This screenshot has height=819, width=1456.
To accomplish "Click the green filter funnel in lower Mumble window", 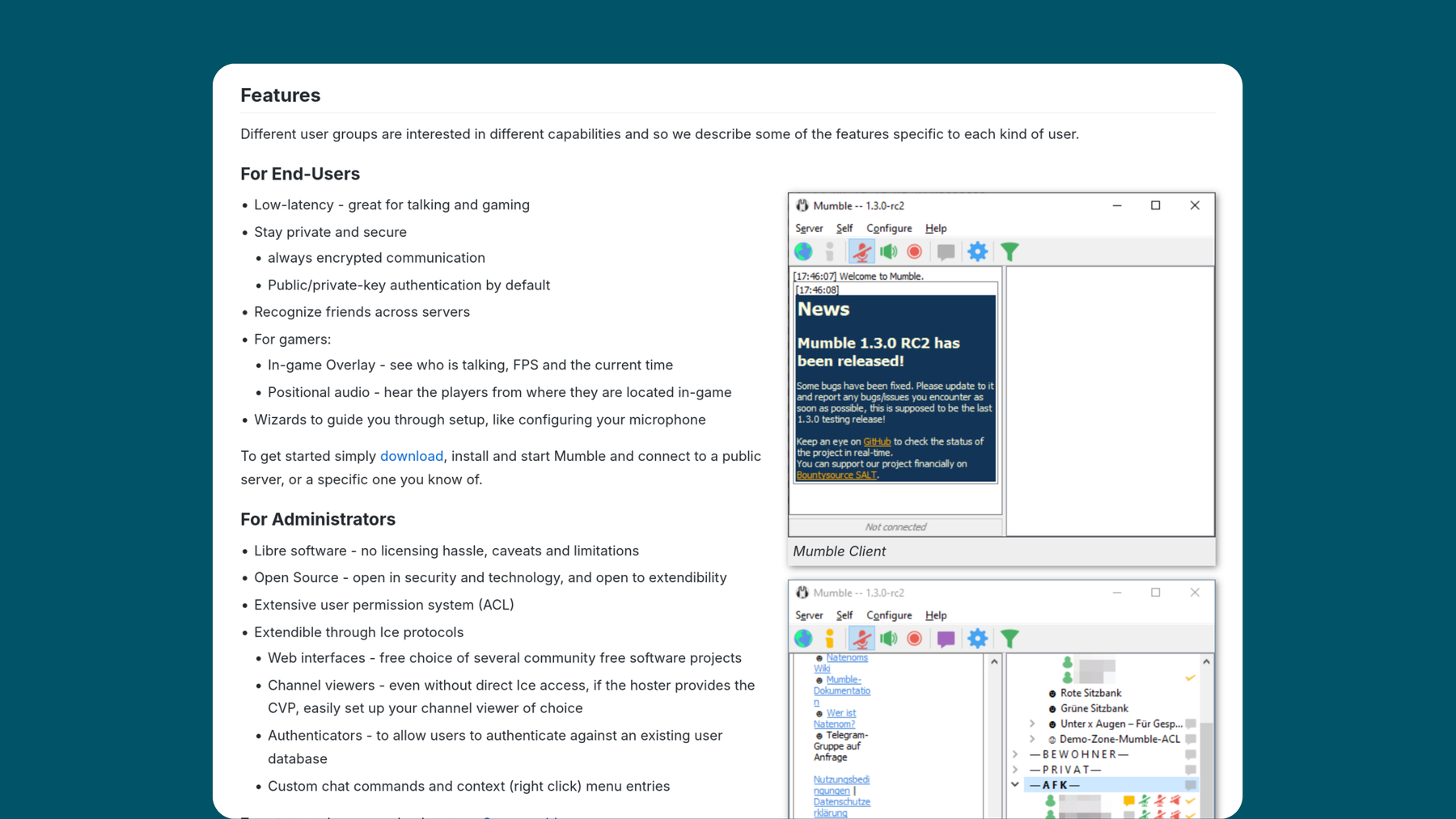I will [x=1009, y=640].
